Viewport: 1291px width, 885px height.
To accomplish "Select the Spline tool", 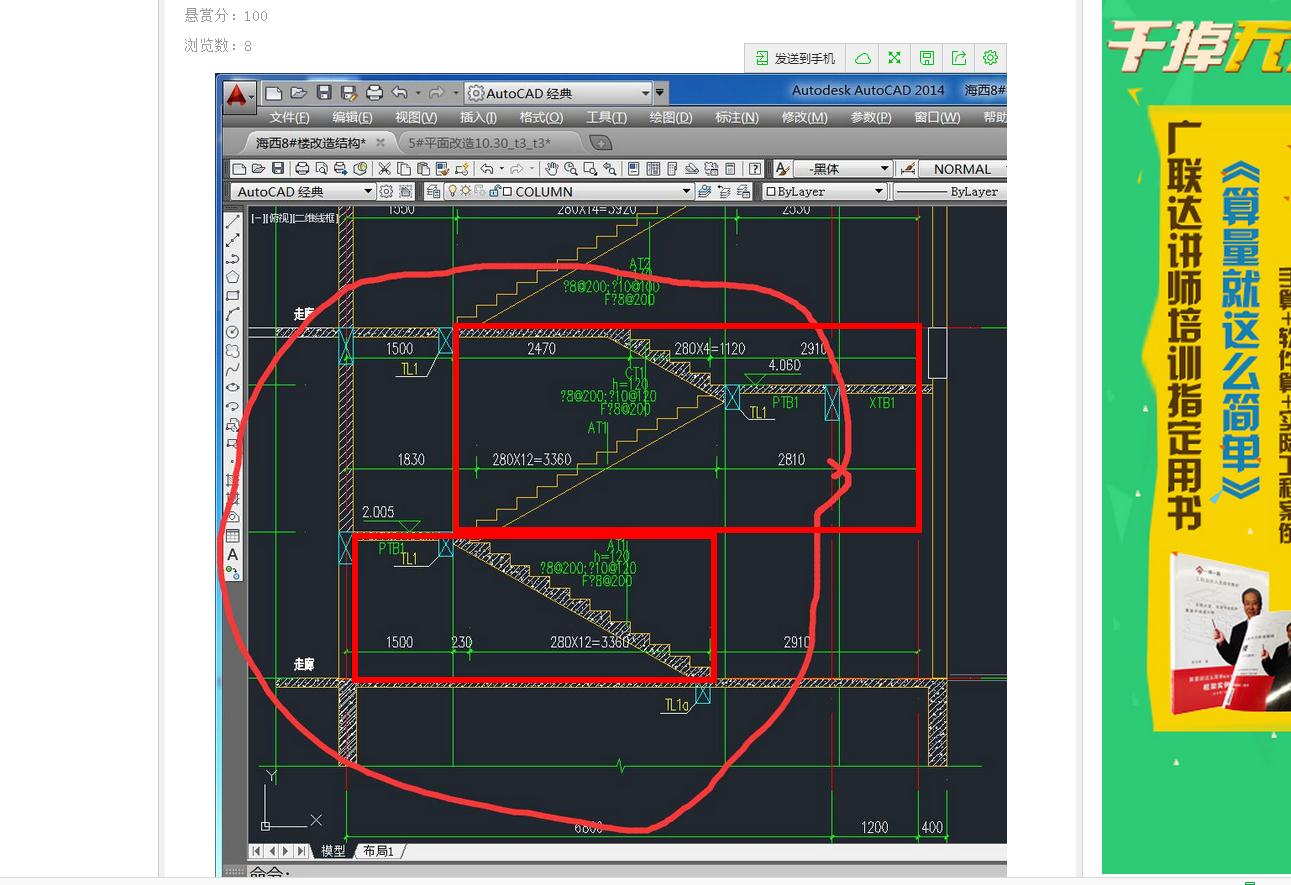I will click(x=232, y=369).
